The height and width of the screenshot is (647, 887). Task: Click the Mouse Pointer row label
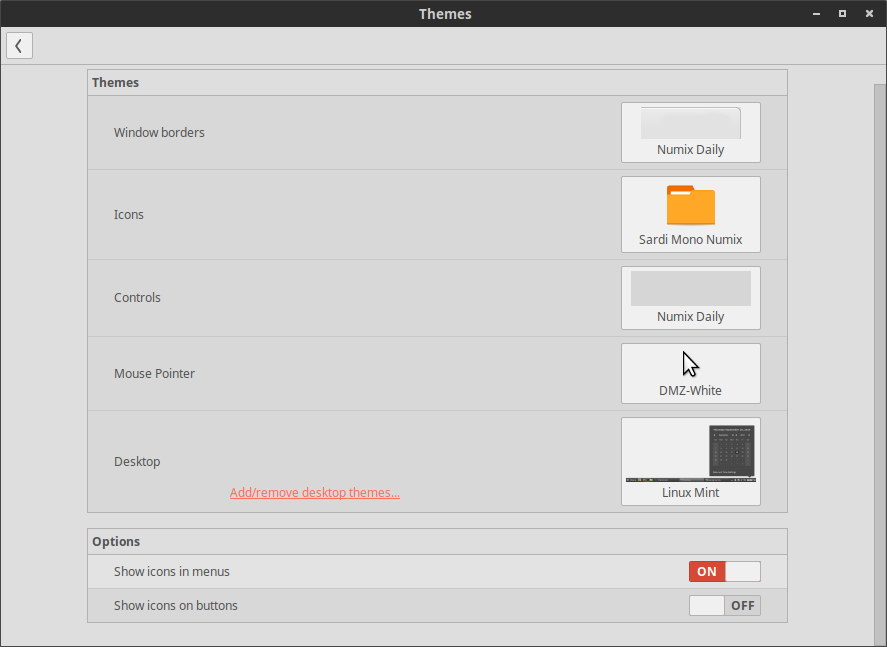pos(154,373)
